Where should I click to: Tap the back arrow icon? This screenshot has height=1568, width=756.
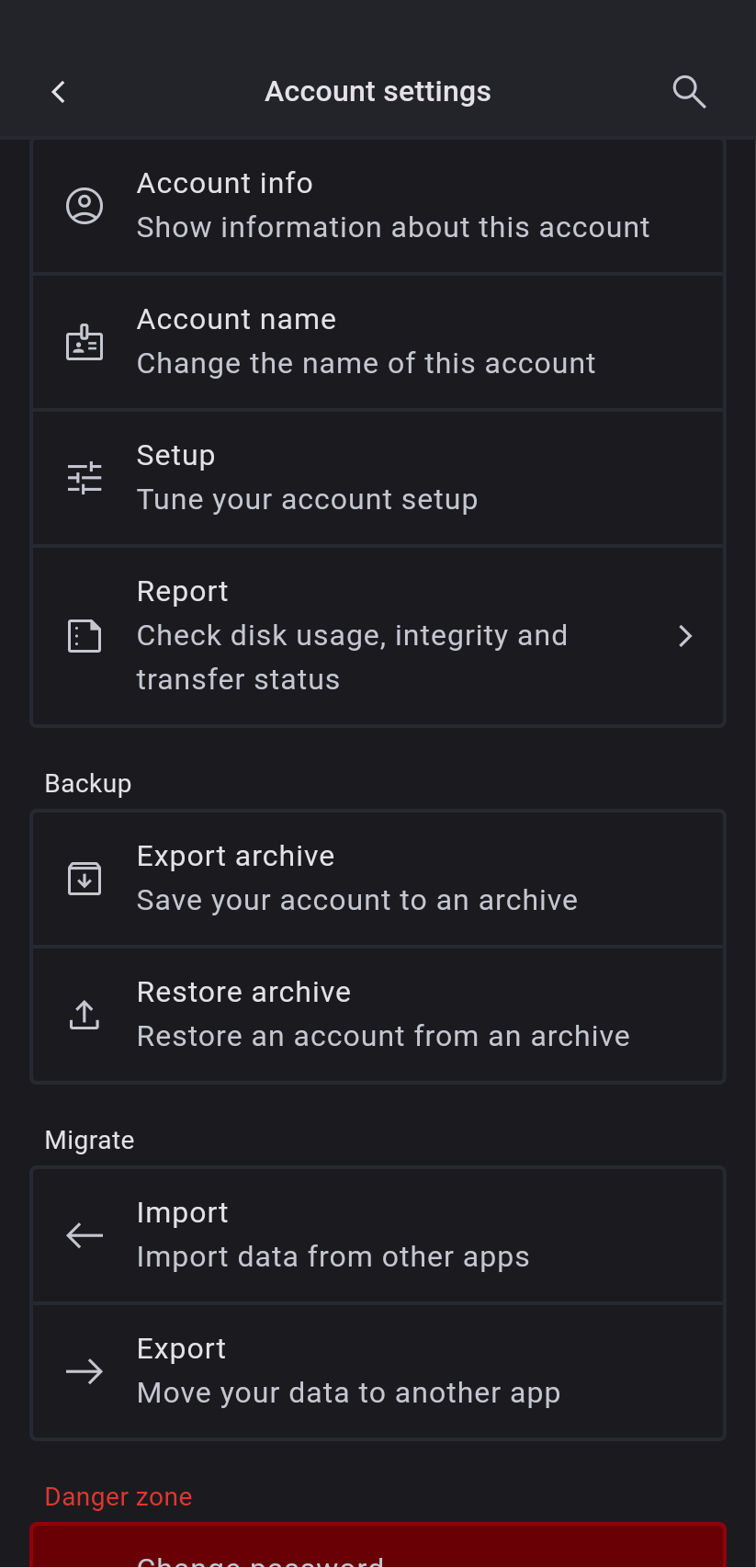[59, 92]
